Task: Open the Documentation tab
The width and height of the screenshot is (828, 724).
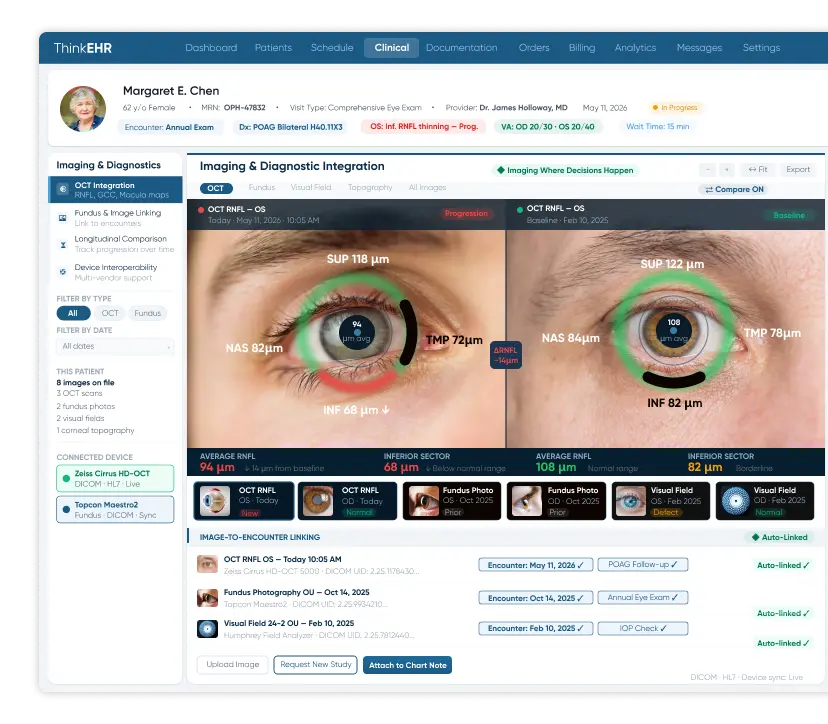Action: [462, 48]
